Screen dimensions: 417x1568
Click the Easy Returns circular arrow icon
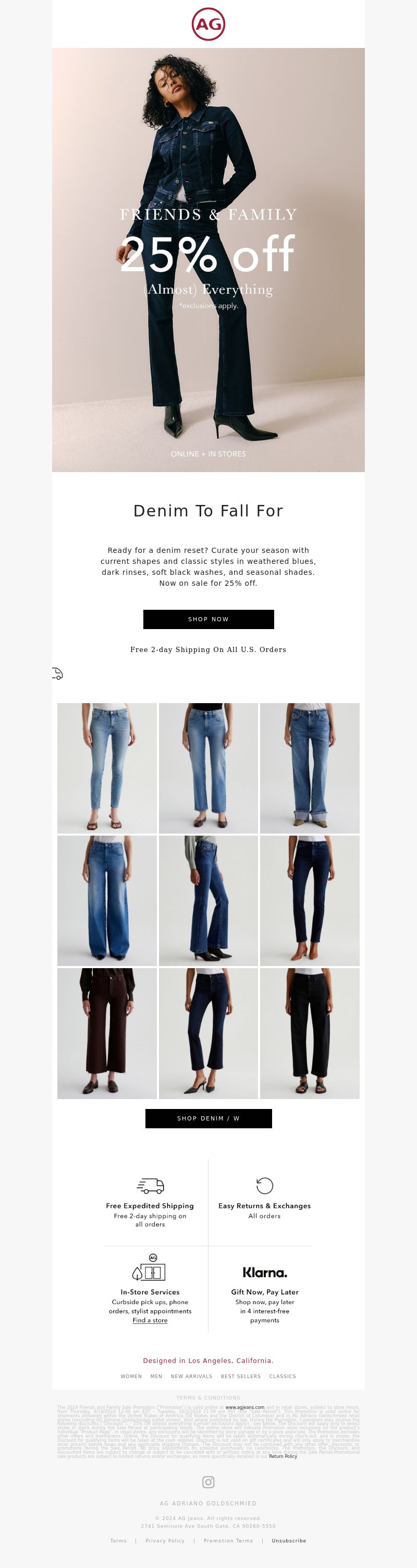pyautogui.click(x=264, y=1185)
